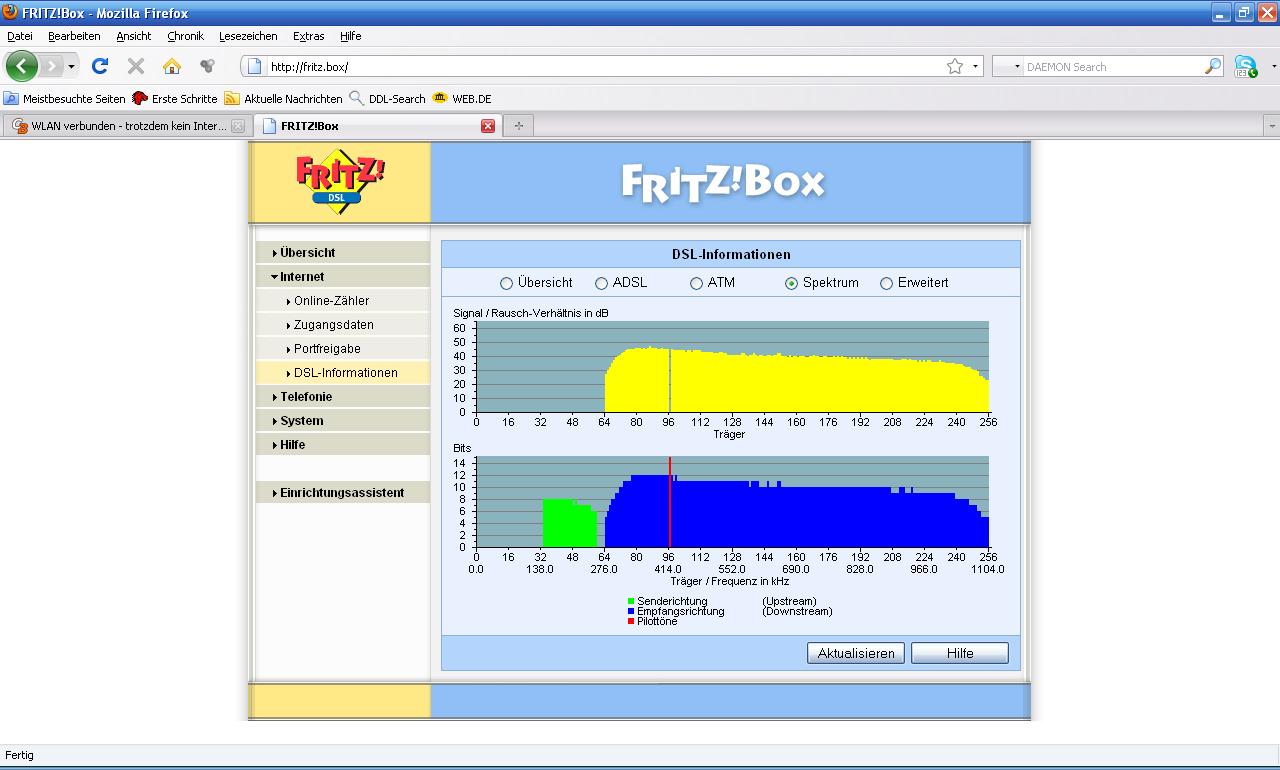This screenshot has height=770, width=1280.
Task: Select the Erweitert radio button
Action: click(886, 284)
